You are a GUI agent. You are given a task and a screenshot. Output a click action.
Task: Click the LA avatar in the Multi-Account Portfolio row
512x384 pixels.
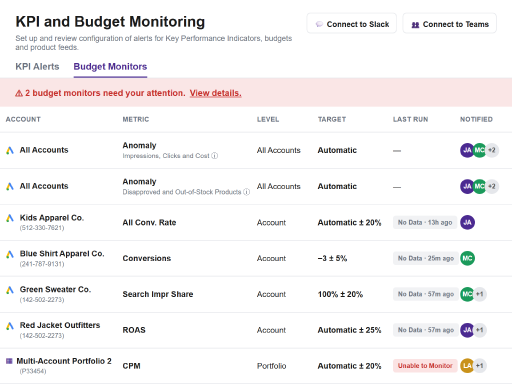click(x=467, y=366)
